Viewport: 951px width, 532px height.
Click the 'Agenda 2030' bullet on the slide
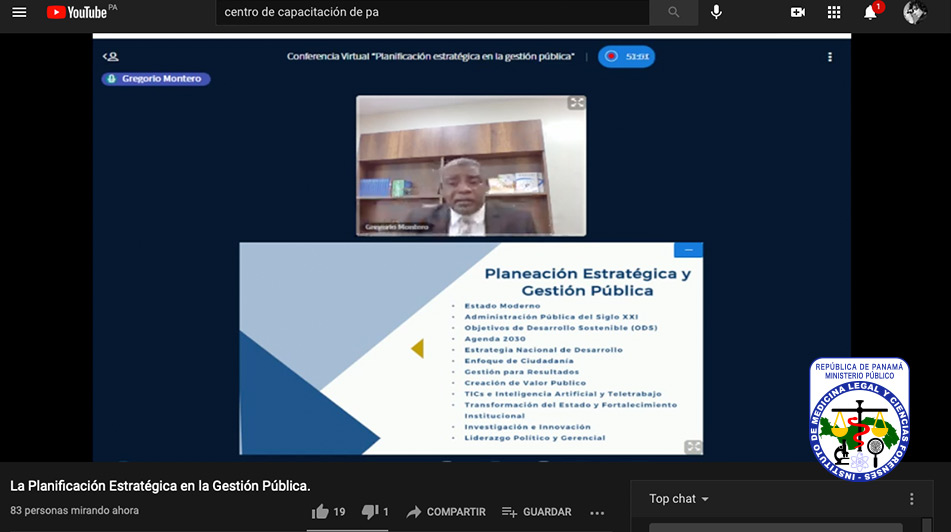tap(495, 338)
